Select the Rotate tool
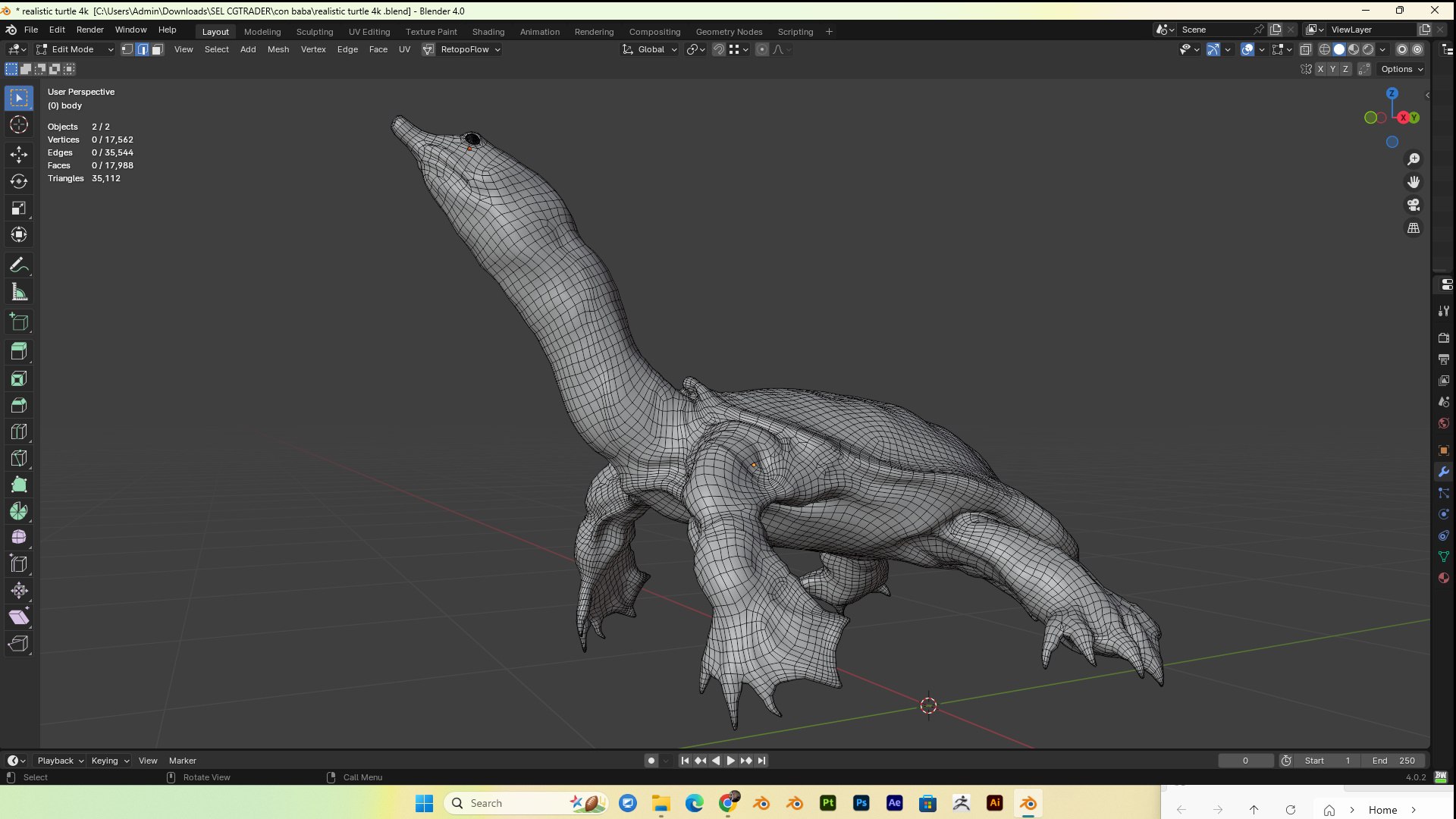1456x819 pixels. 19,181
